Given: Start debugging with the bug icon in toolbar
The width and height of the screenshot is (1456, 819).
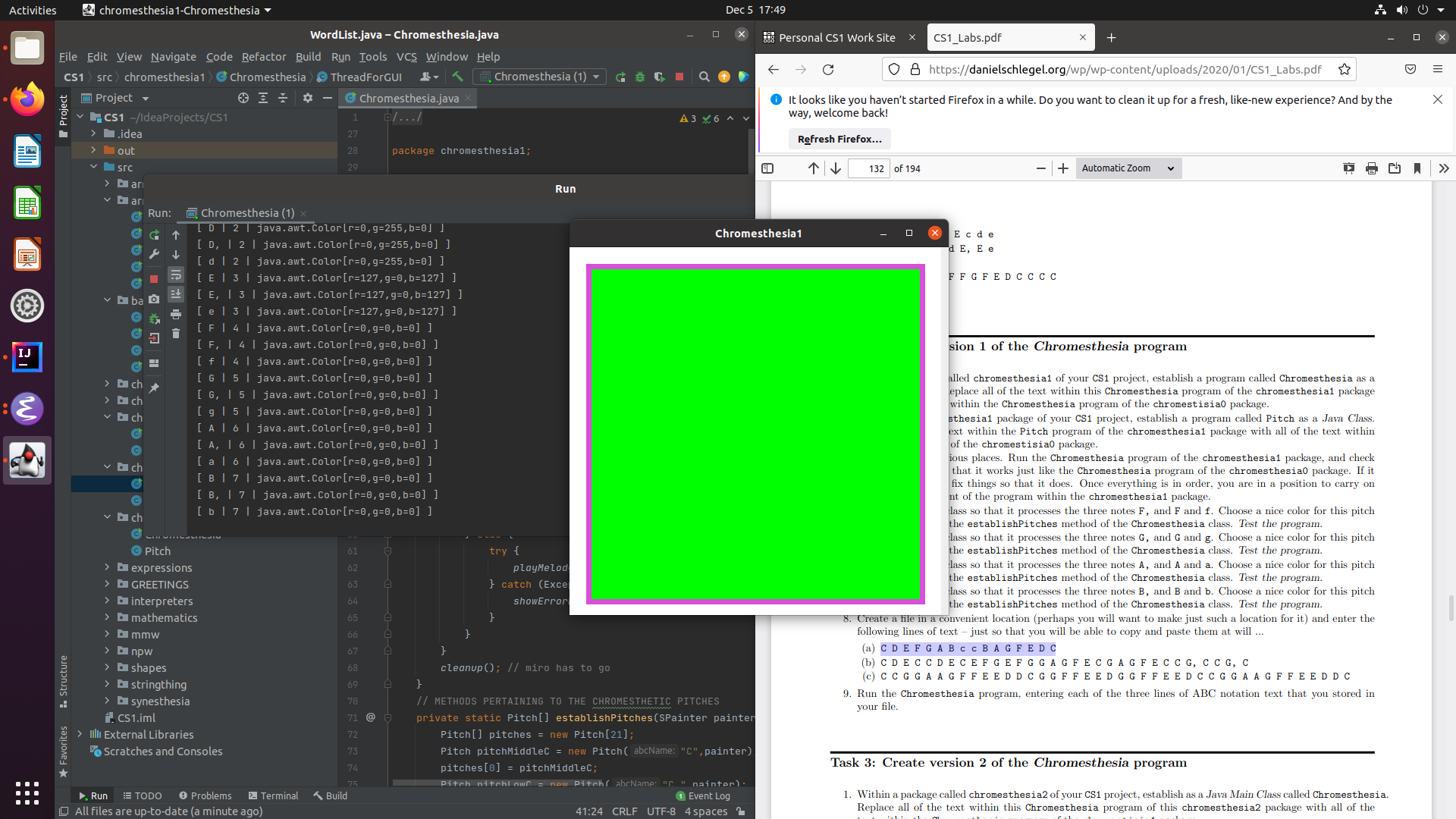Looking at the screenshot, I should (x=640, y=77).
